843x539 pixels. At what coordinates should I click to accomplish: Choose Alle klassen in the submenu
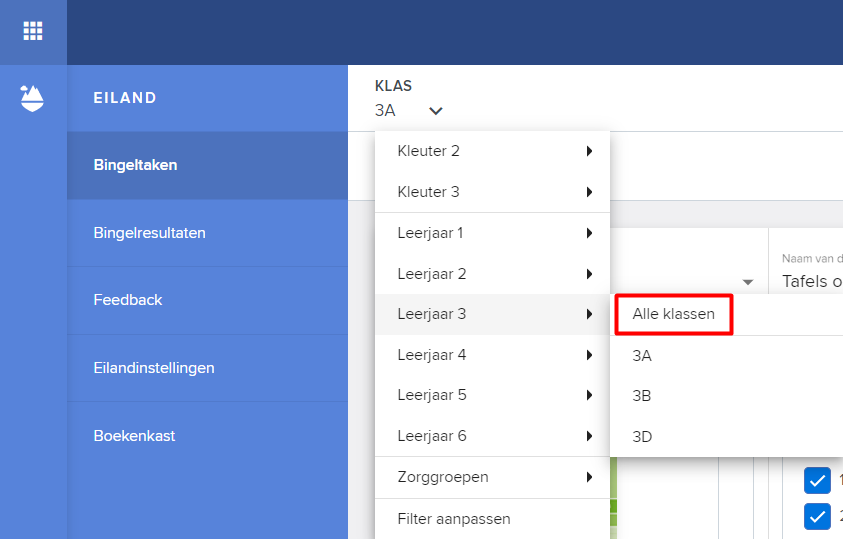(x=674, y=314)
